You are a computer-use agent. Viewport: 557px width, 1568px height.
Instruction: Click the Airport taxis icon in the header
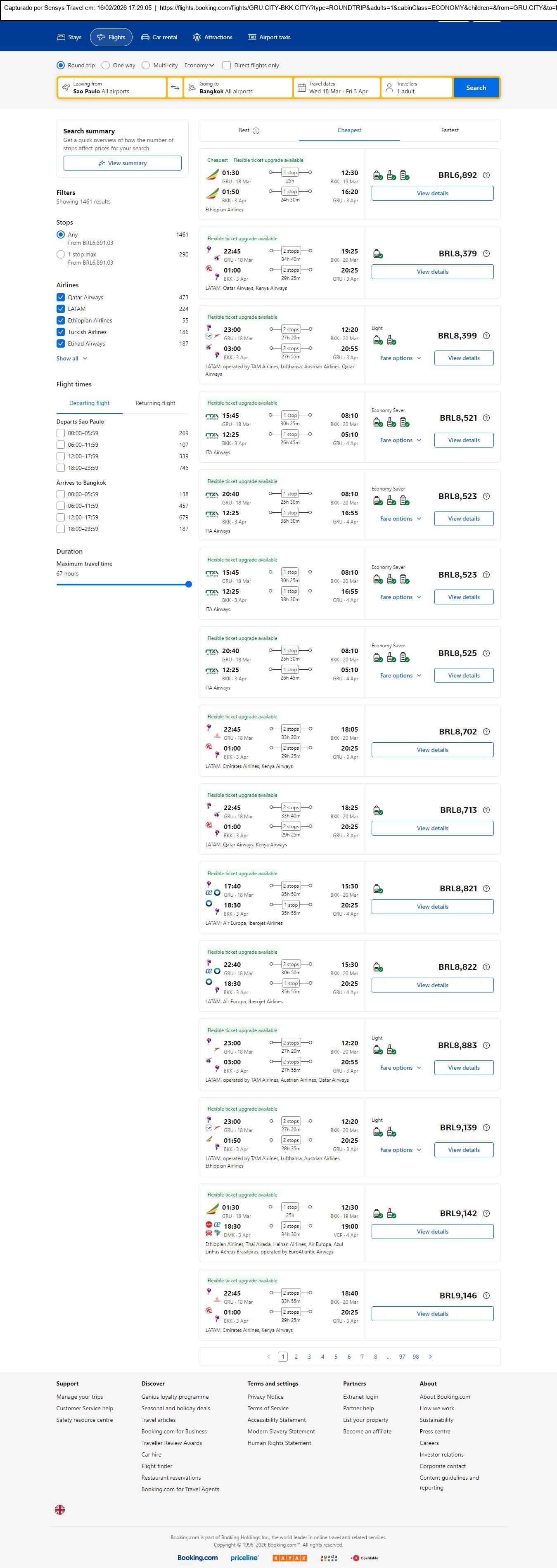(x=252, y=37)
